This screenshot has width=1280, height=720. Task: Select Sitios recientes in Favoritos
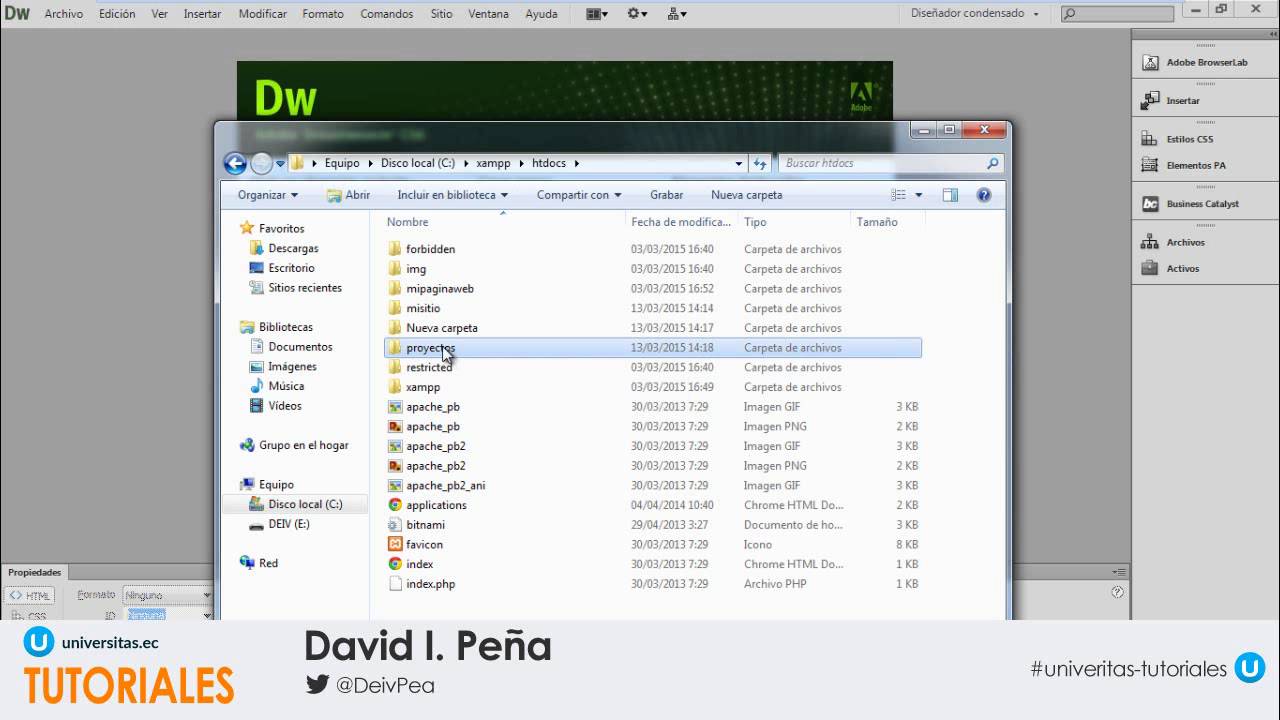point(305,287)
